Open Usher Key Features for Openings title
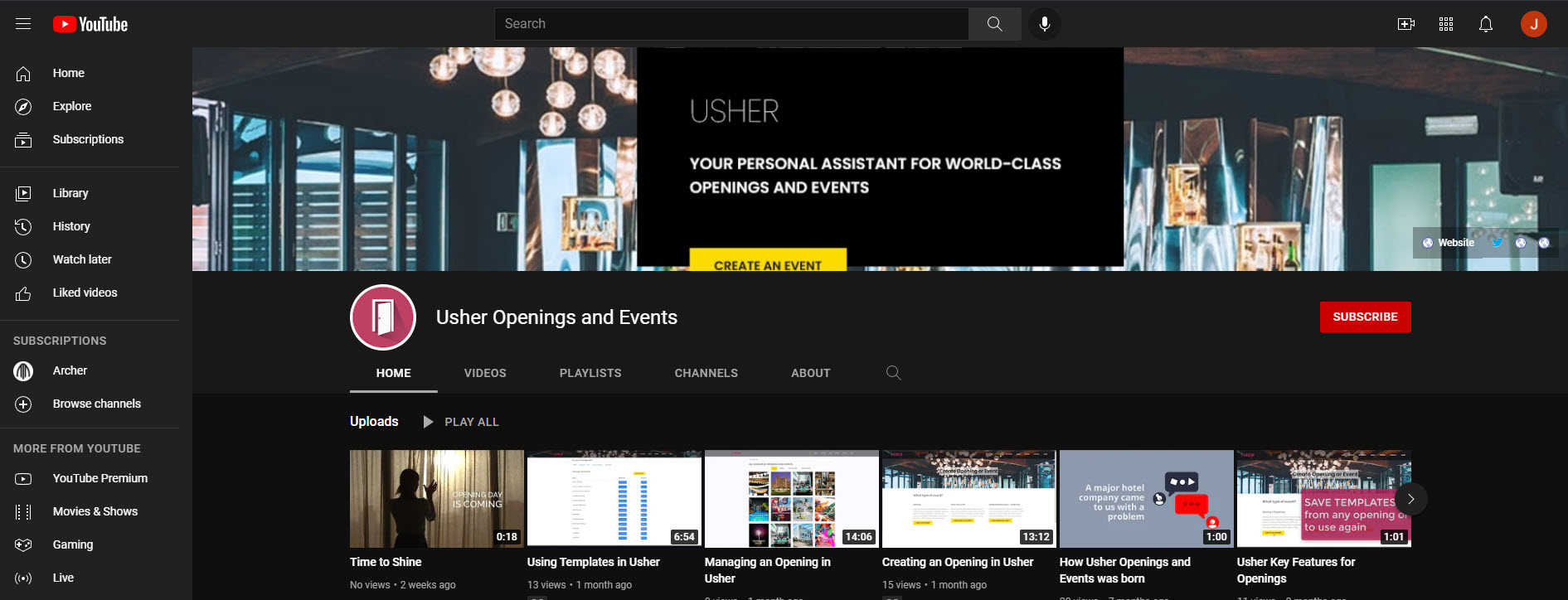The image size is (1568, 600). (1296, 570)
